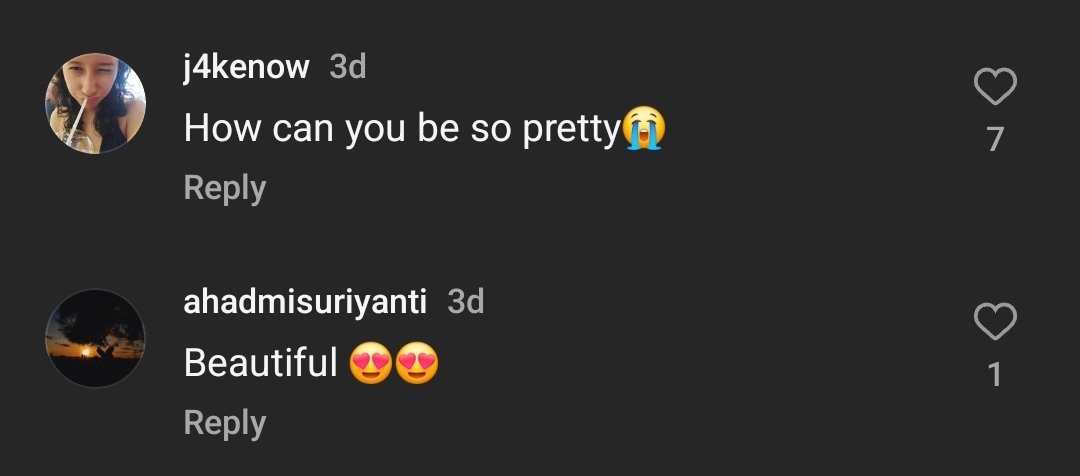Image resolution: width=1080 pixels, height=476 pixels.
Task: Click the second heart-eyes emoji after Beautiful
Action: pos(417,364)
